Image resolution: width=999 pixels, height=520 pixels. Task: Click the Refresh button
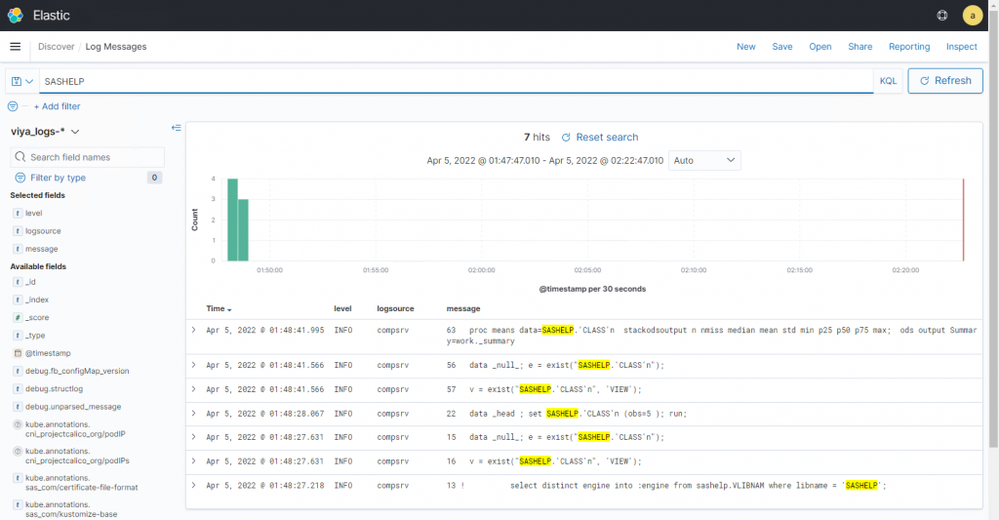click(945, 81)
